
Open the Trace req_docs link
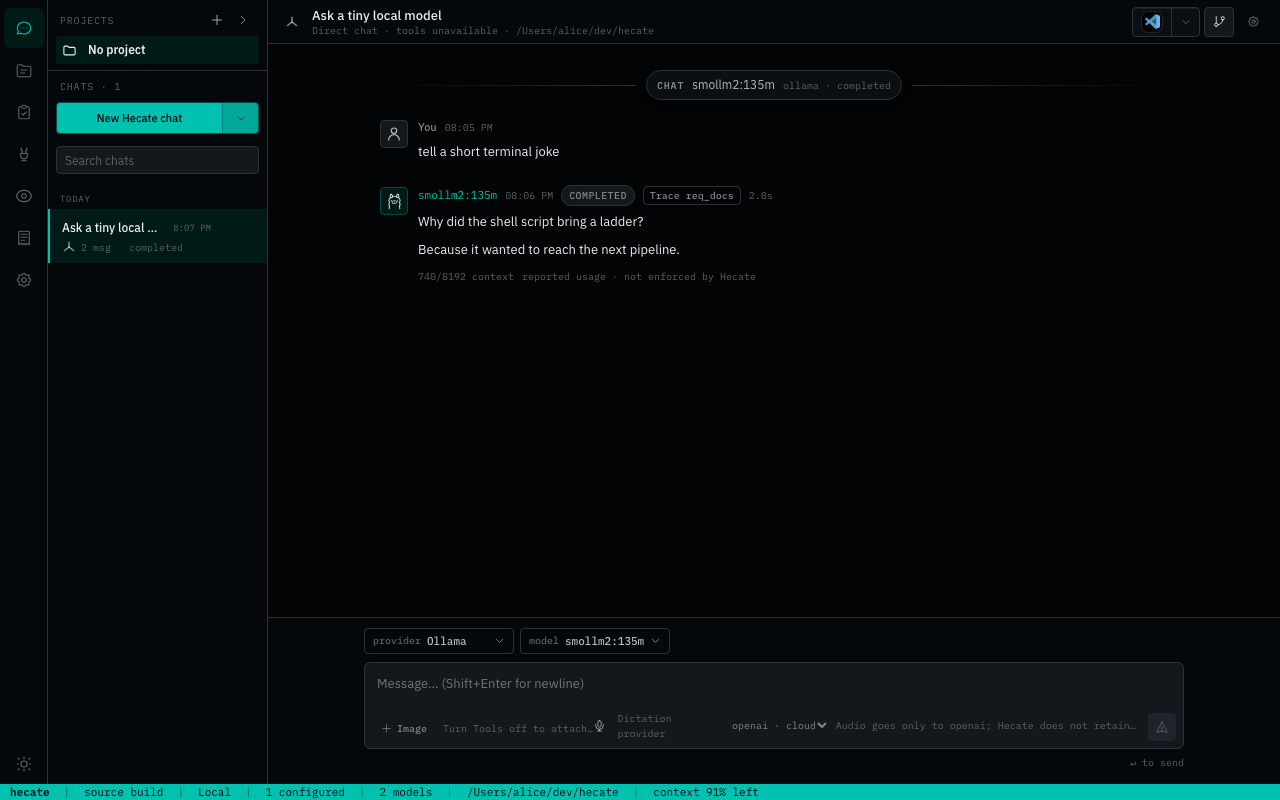(x=692, y=196)
